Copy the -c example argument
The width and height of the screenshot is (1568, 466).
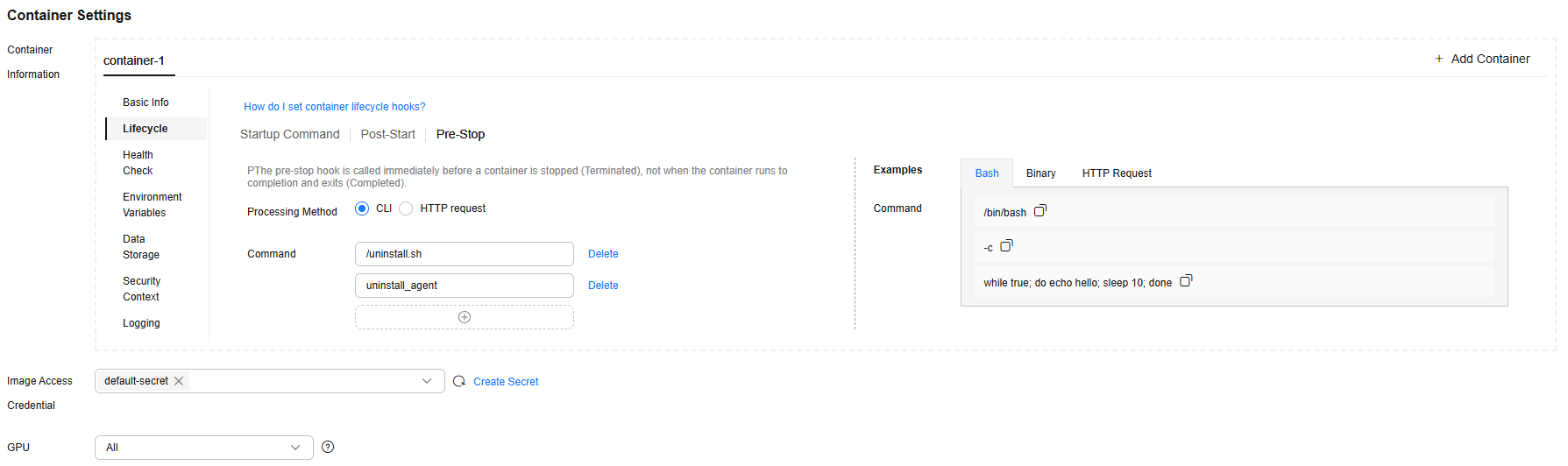1006,246
